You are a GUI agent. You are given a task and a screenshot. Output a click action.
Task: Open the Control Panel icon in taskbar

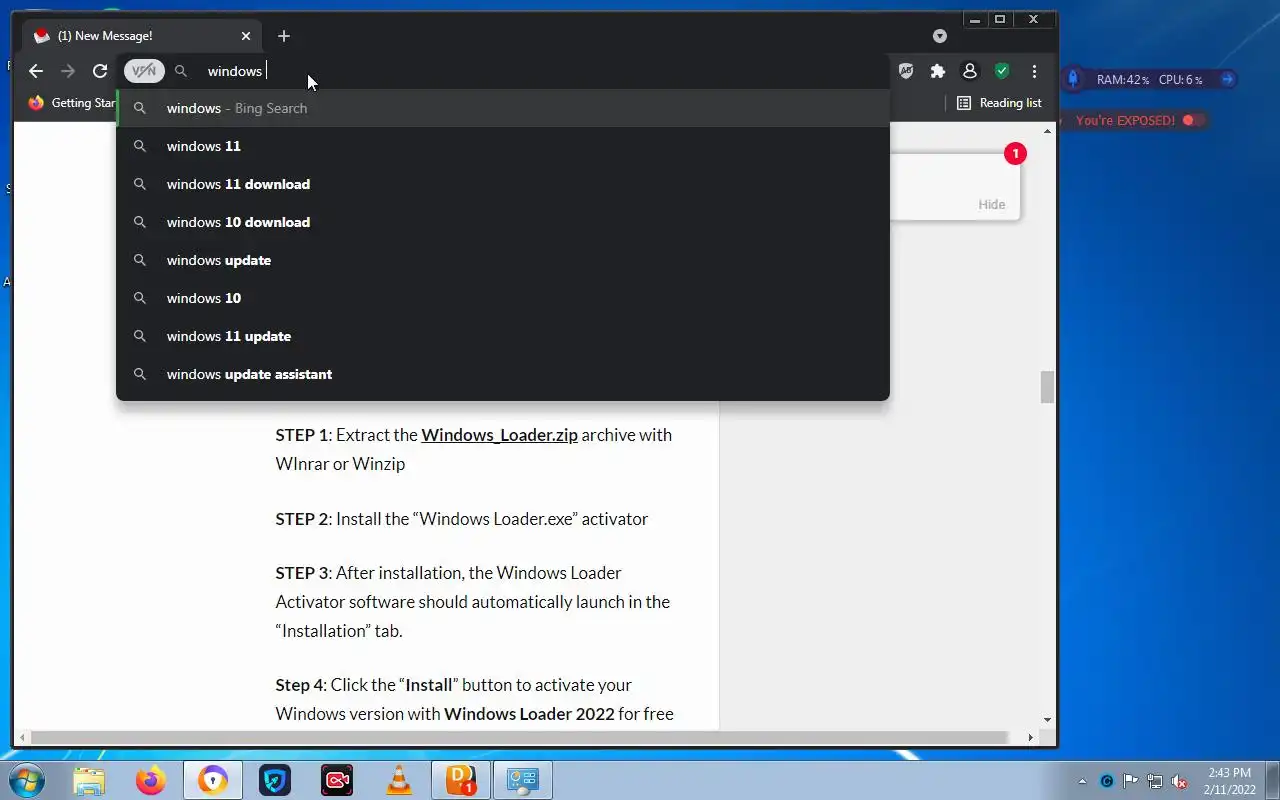pos(523,780)
